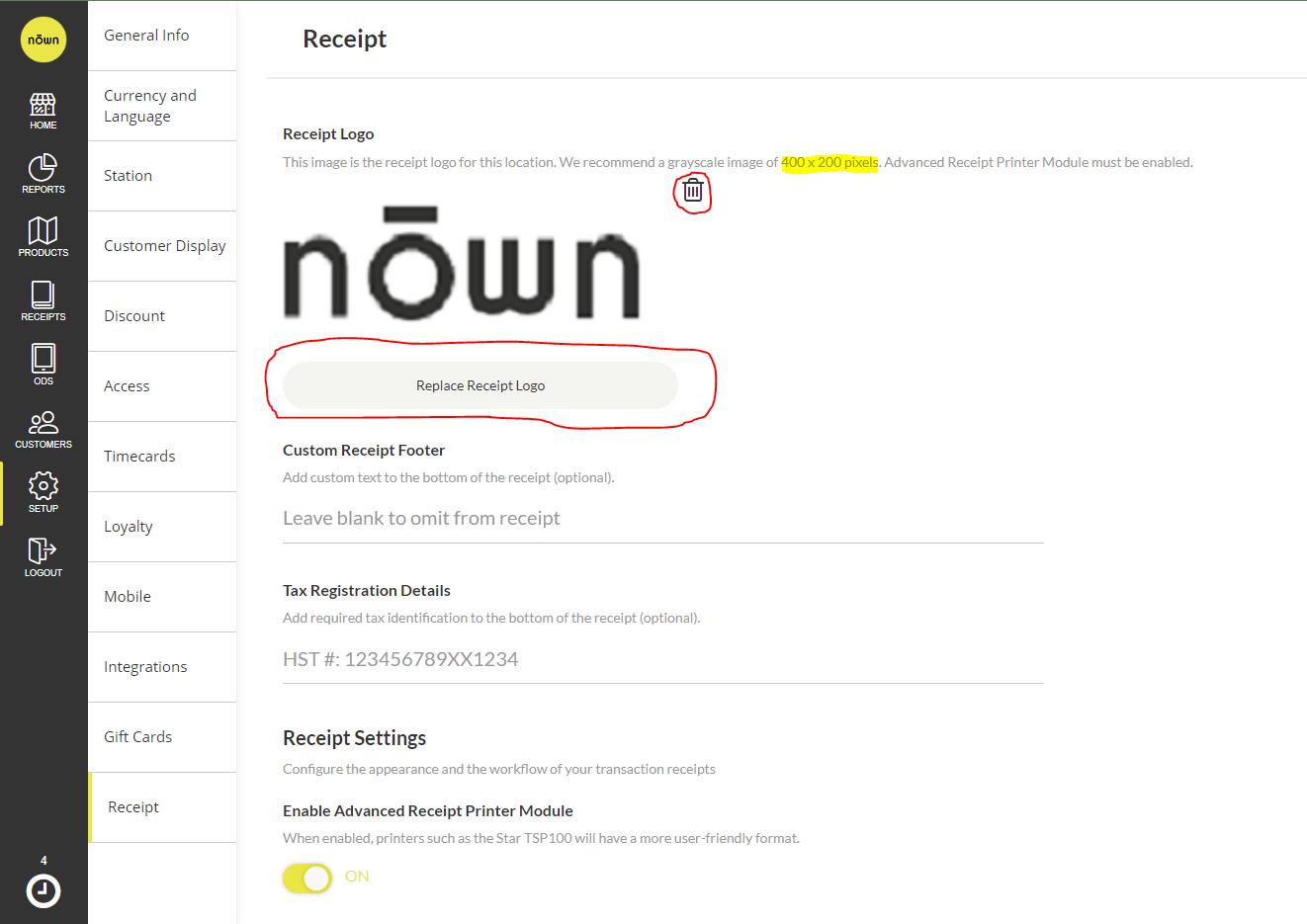Open the Reports section
1307x924 pixels.
[x=44, y=174]
